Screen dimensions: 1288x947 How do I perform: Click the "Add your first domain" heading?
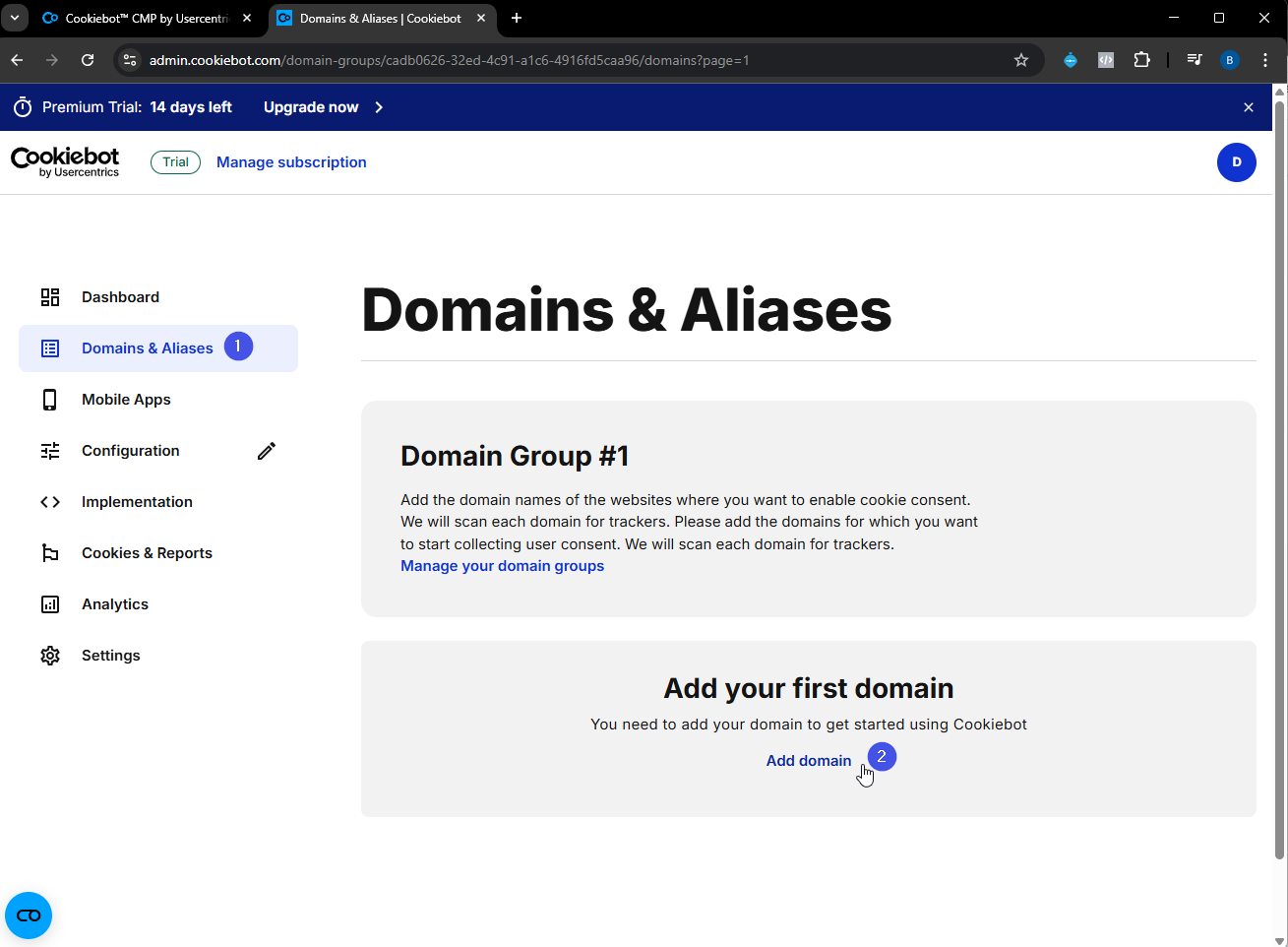pos(809,688)
